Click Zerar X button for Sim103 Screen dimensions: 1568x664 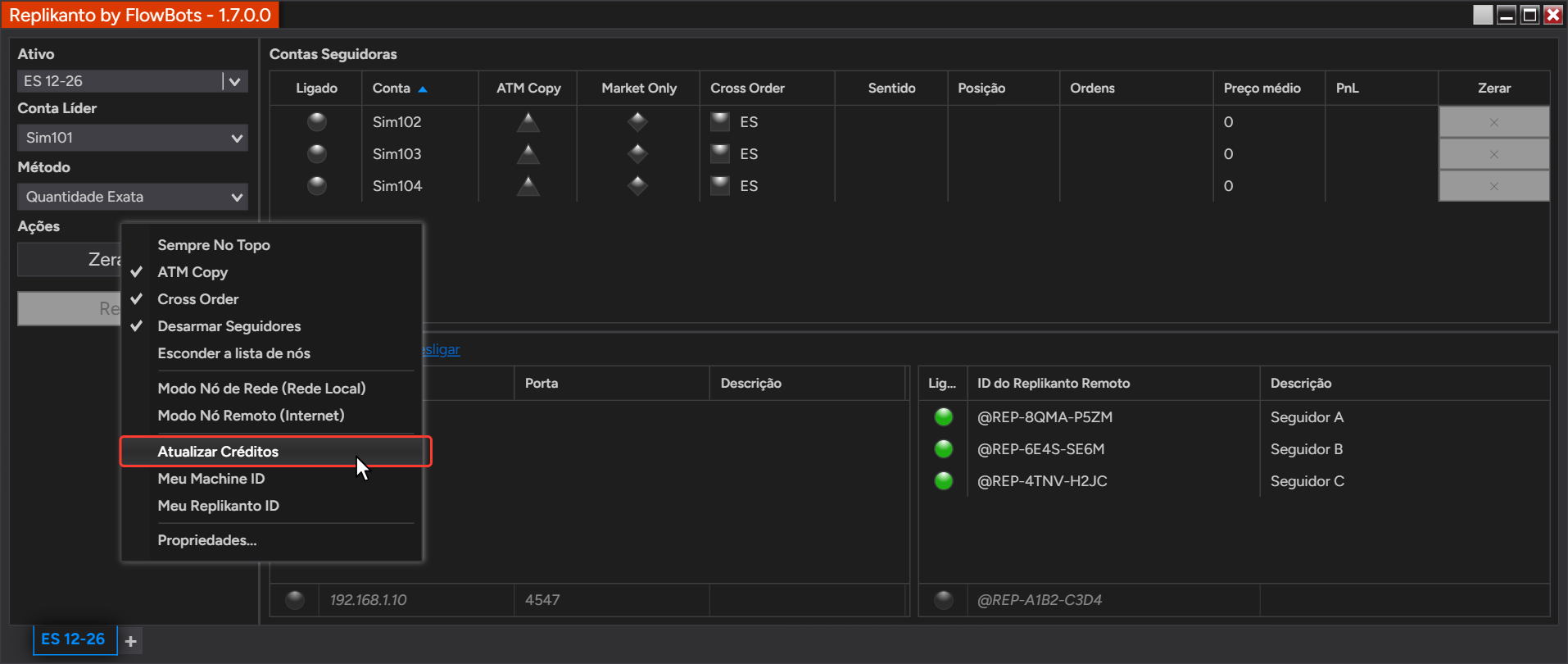click(x=1494, y=154)
